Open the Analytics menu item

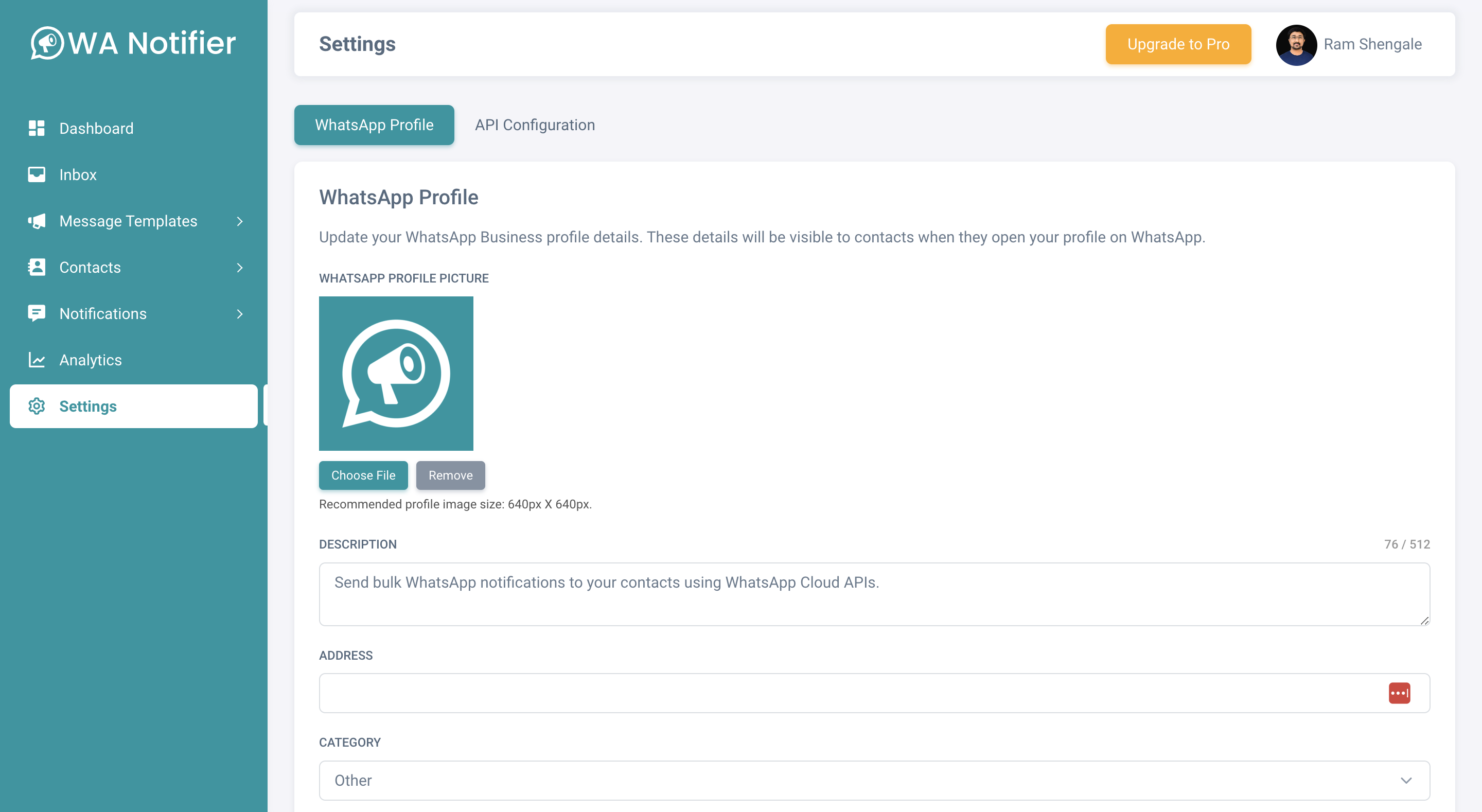click(133, 360)
